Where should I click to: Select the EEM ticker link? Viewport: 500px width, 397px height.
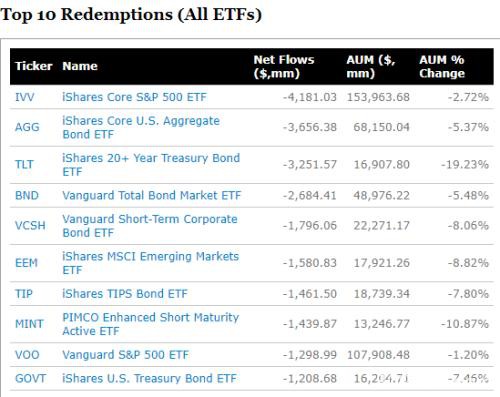pyautogui.click(x=26, y=263)
